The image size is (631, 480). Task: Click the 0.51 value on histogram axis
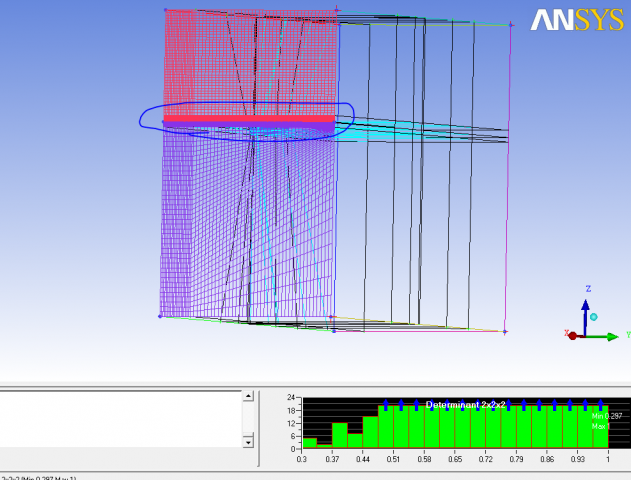pyautogui.click(x=394, y=459)
